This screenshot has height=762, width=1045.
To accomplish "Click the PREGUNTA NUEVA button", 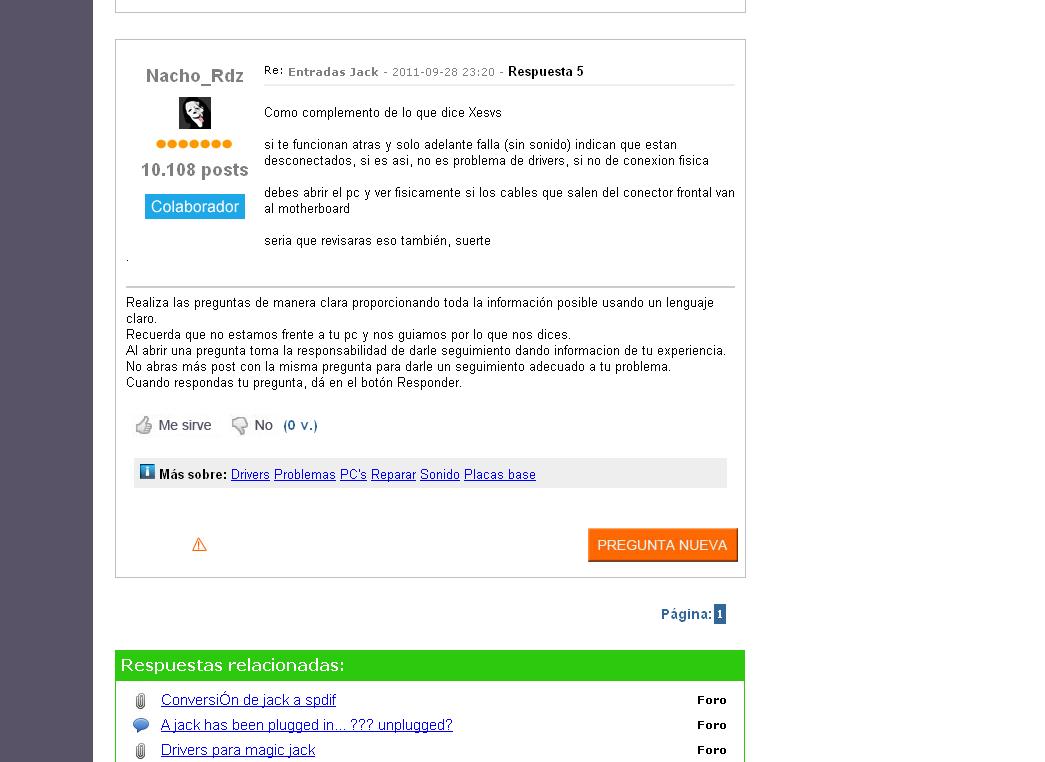I will tap(662, 545).
